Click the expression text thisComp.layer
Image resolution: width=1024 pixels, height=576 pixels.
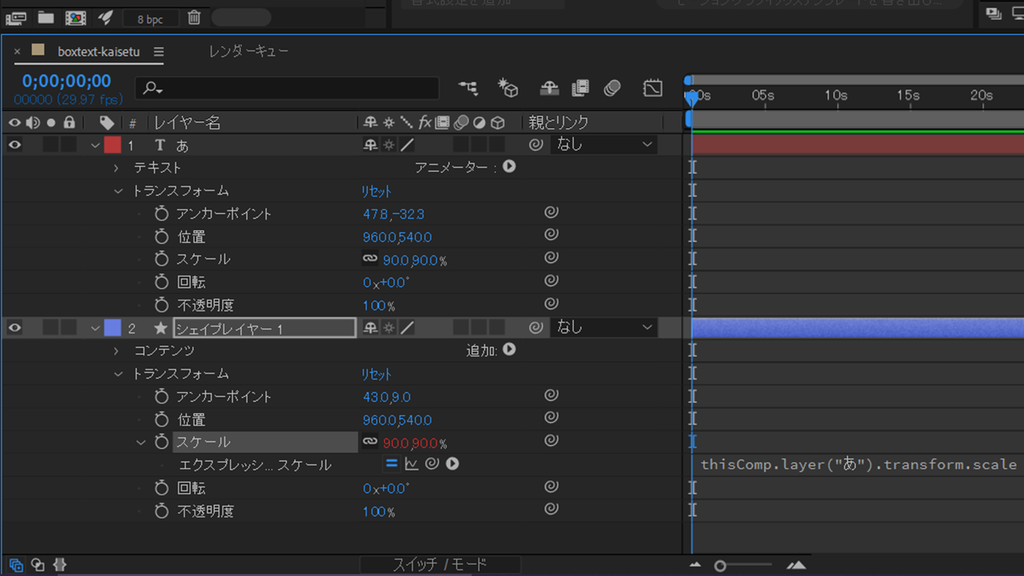(859, 464)
